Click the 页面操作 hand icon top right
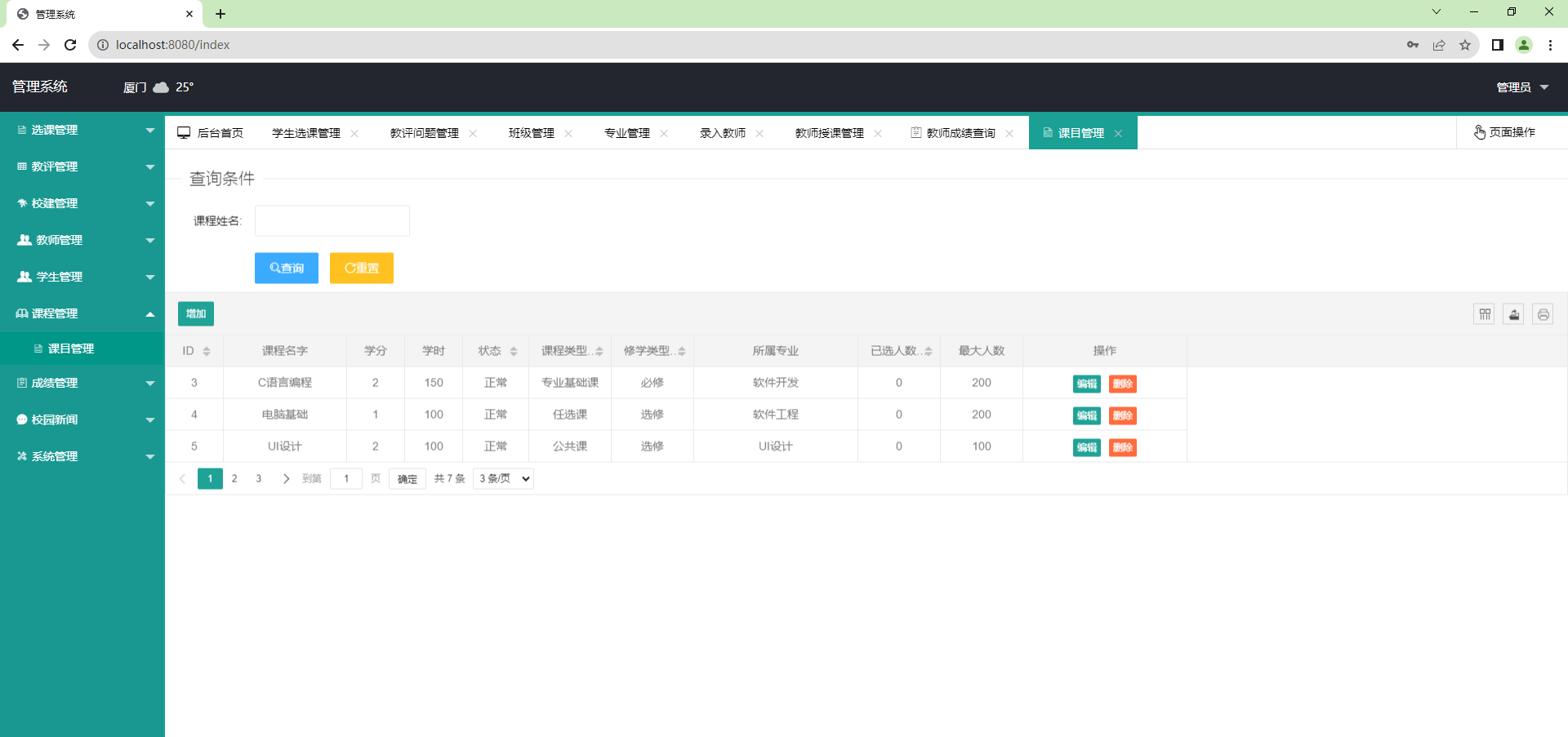 click(x=1478, y=132)
